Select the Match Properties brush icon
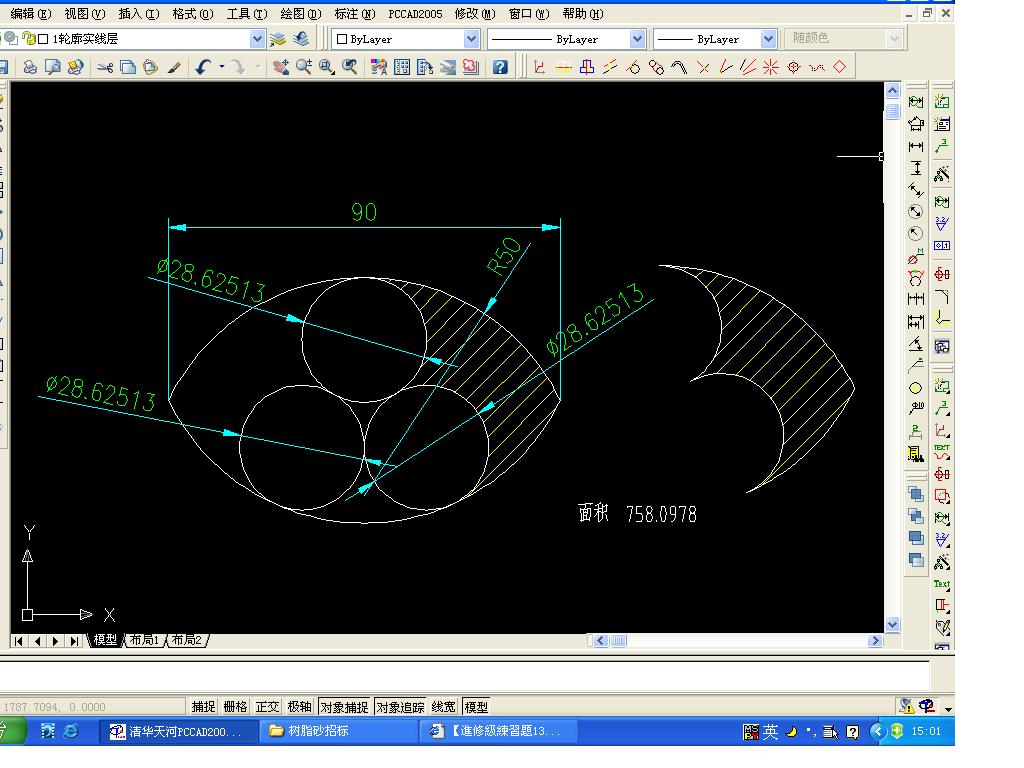This screenshot has height=768, width=1024. [174, 67]
